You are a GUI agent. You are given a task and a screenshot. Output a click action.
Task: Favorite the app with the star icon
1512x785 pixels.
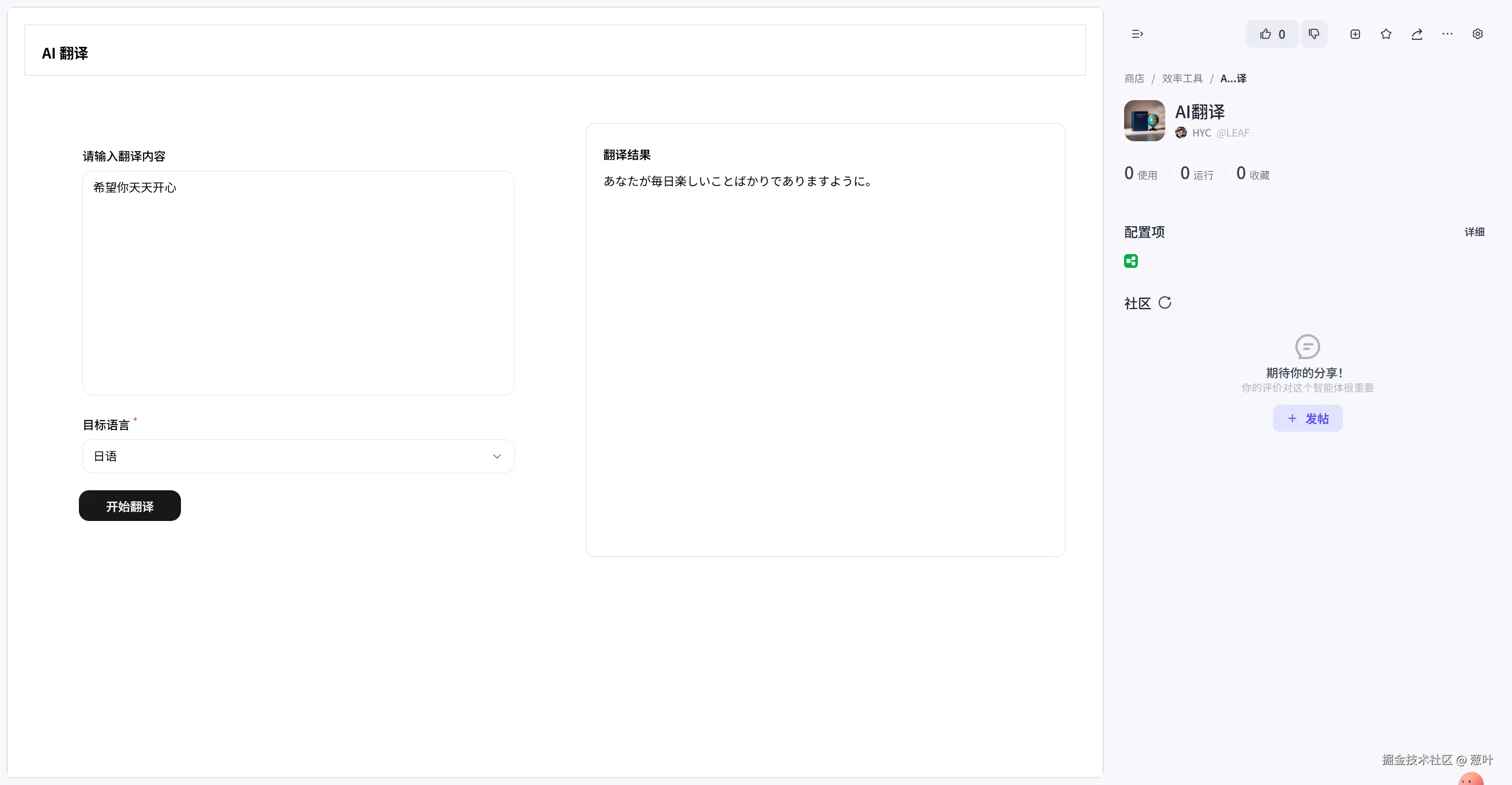tap(1386, 34)
